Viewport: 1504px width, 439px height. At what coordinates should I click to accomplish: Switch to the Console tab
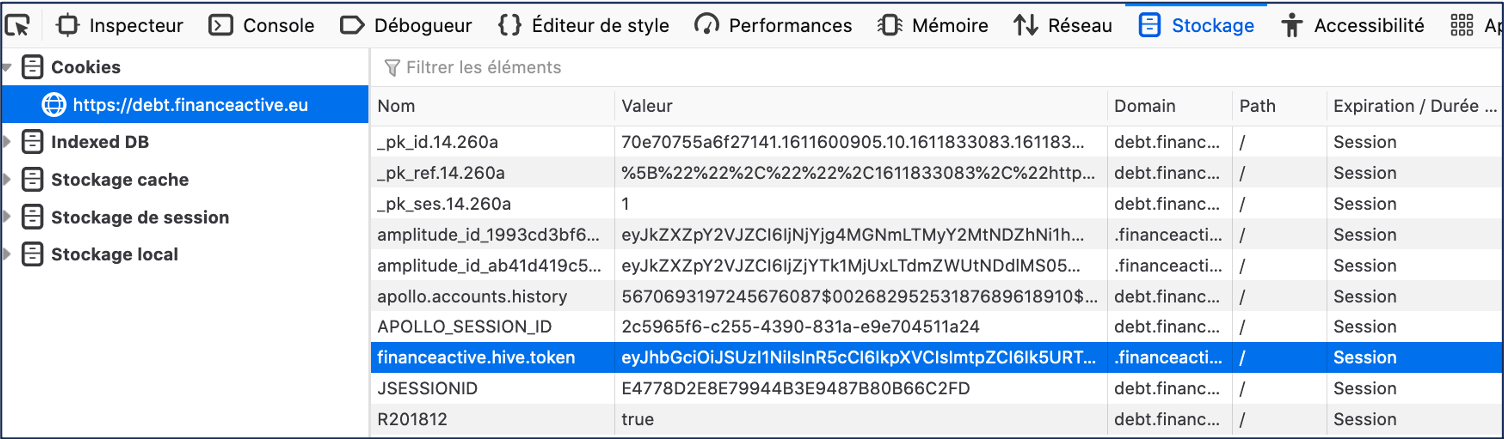[261, 25]
